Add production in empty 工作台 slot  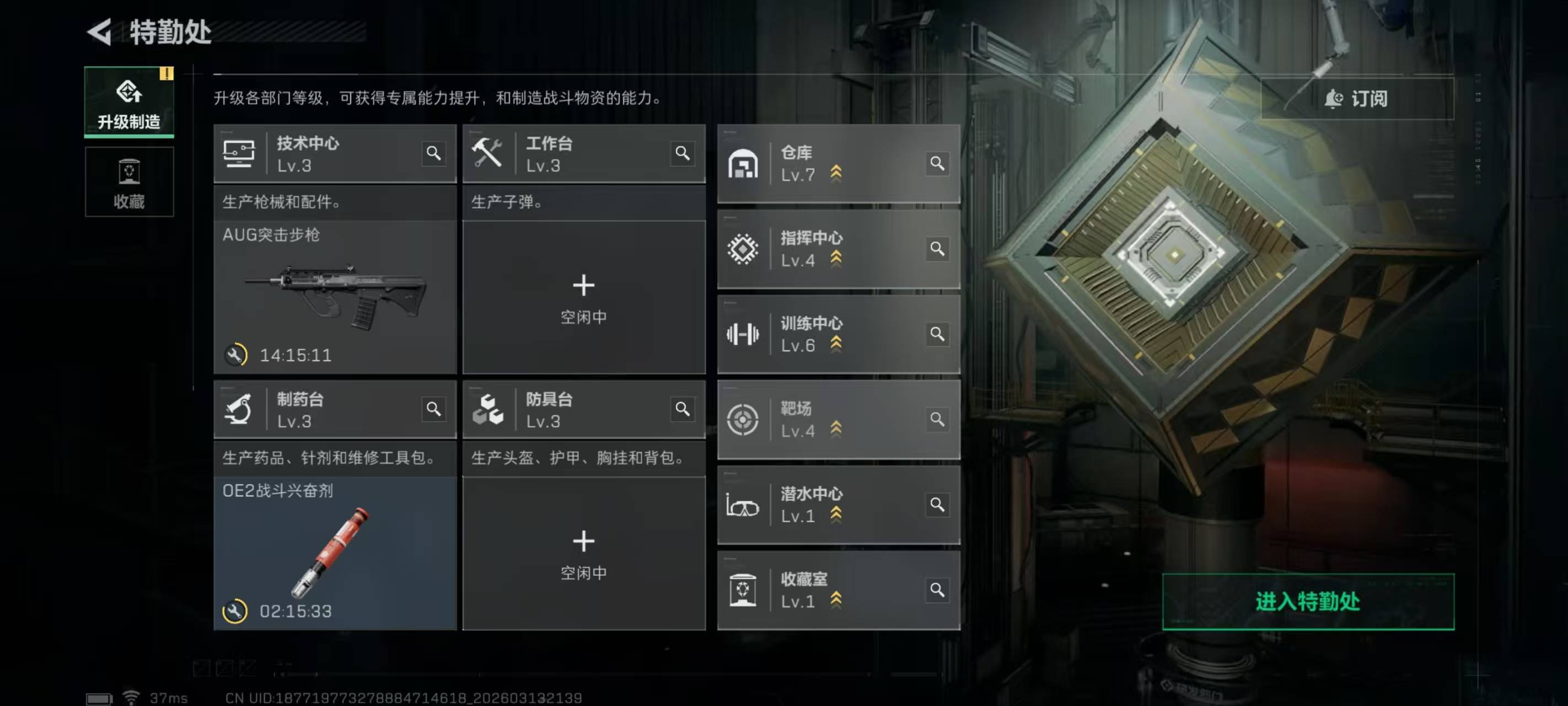pos(584,297)
